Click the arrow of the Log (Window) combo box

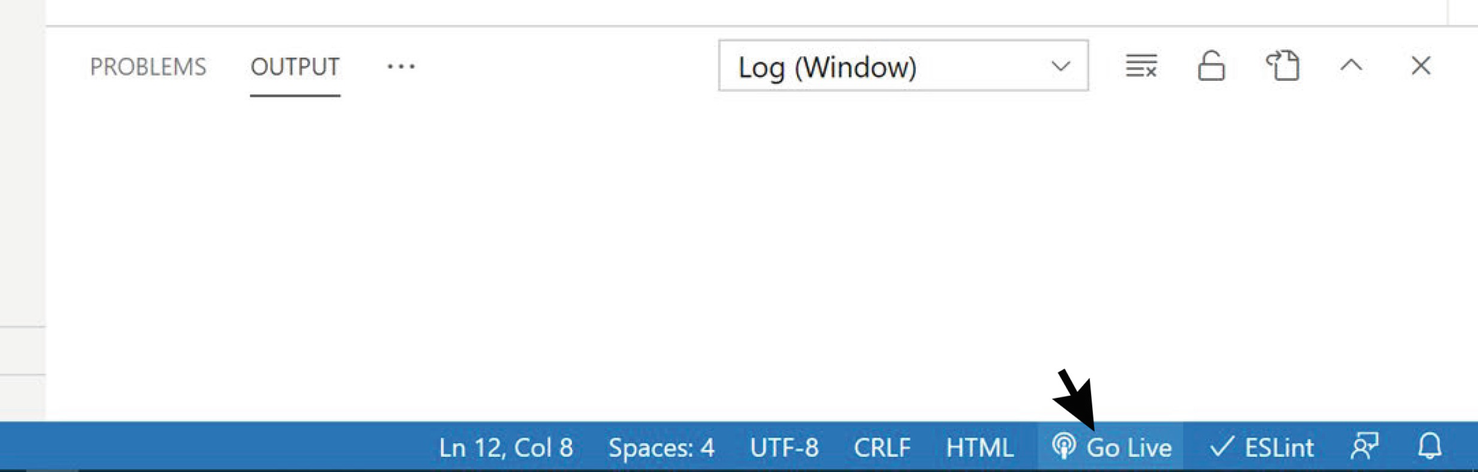(1060, 67)
